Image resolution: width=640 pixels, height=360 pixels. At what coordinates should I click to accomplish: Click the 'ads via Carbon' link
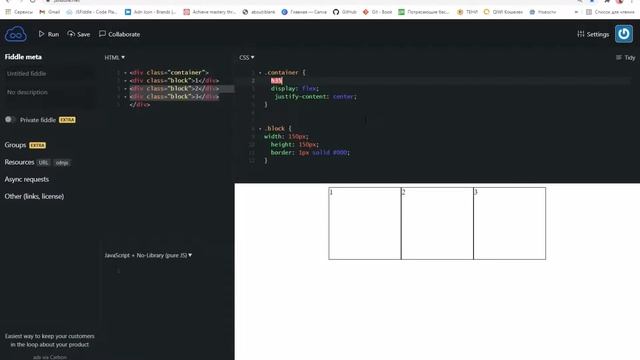(x=49, y=357)
